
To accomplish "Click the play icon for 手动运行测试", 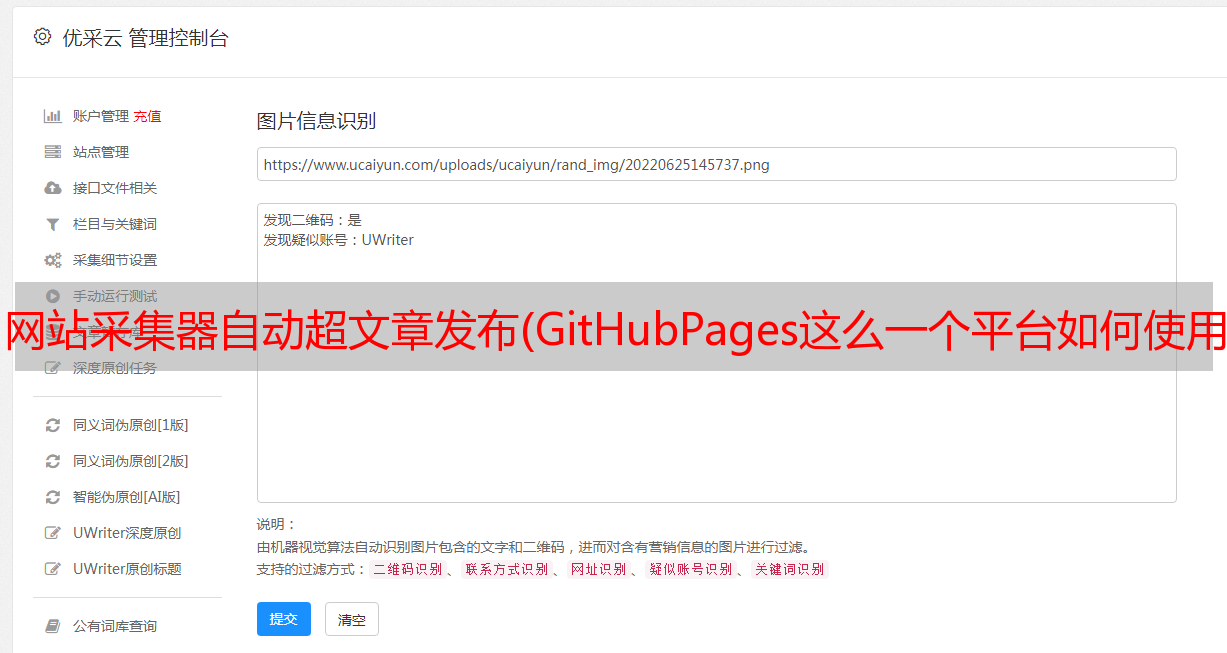I will tap(53, 296).
